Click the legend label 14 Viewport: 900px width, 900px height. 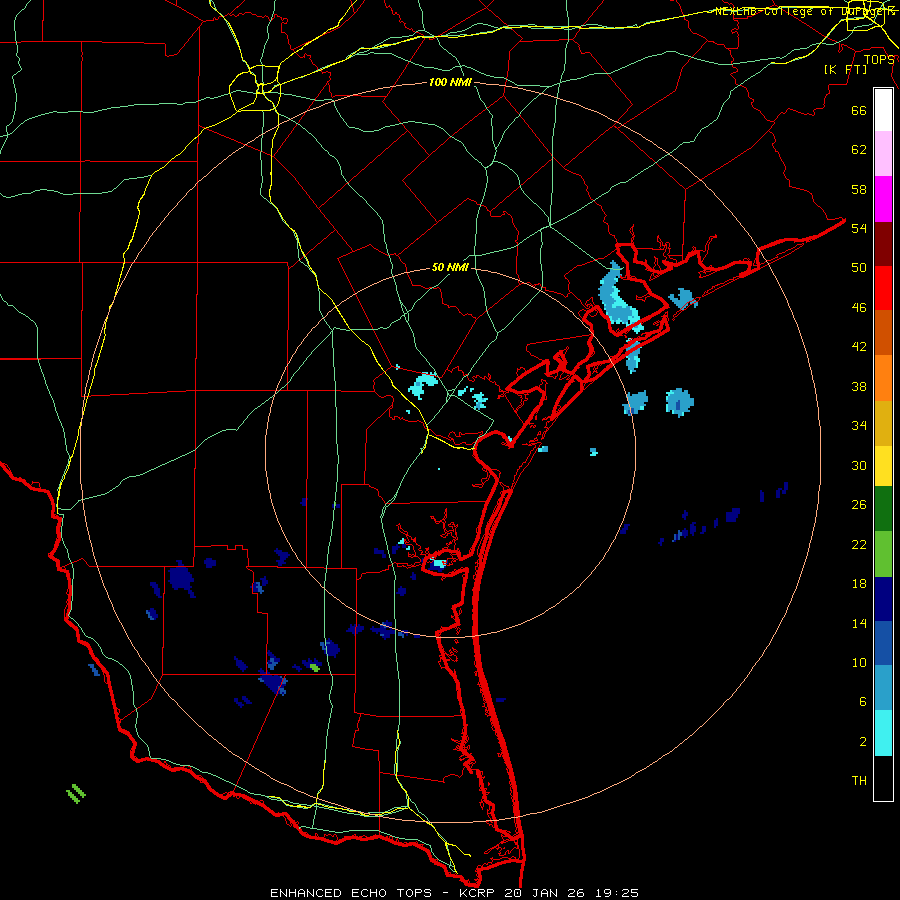[859, 623]
